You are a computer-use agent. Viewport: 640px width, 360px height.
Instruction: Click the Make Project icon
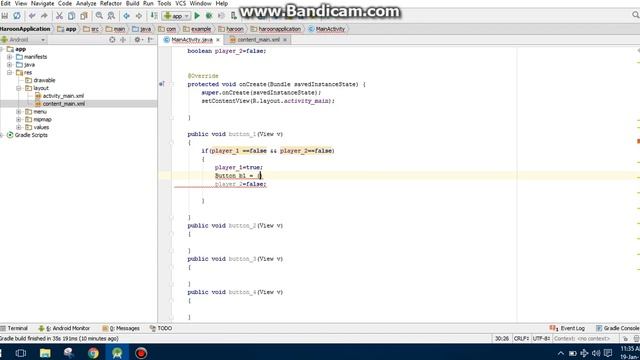154,16
